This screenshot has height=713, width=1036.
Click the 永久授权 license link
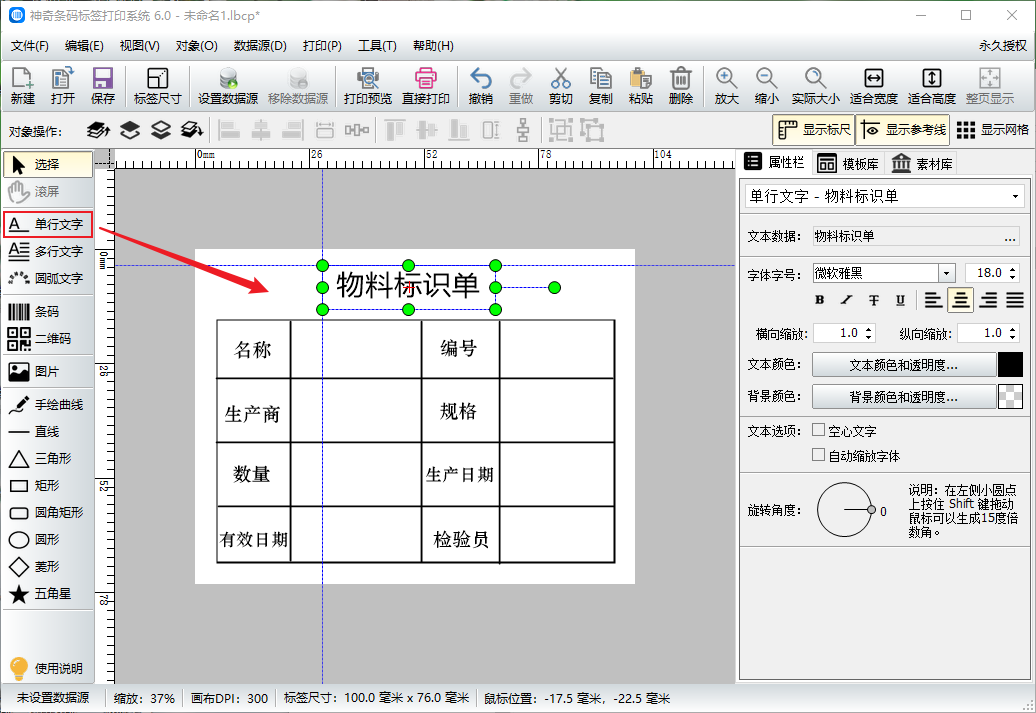(x=1003, y=46)
